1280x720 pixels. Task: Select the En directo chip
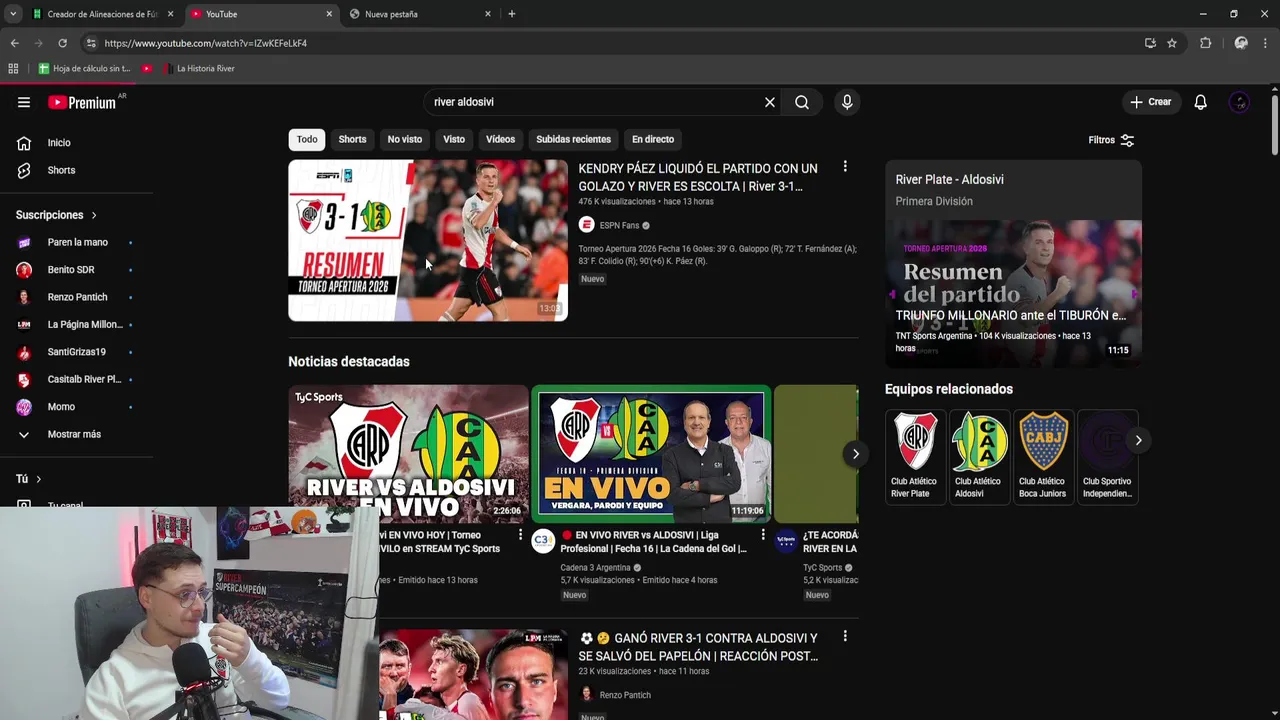pyautogui.click(x=653, y=139)
